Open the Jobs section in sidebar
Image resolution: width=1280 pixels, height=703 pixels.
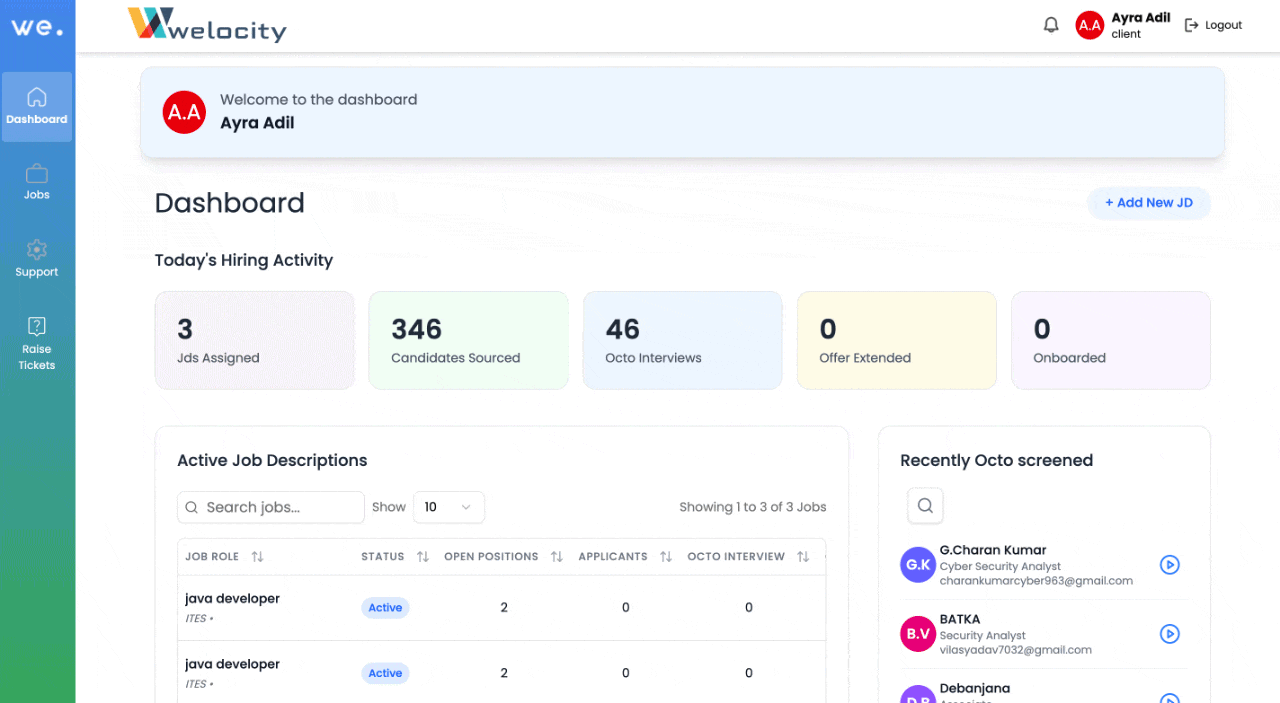pyautogui.click(x=37, y=182)
